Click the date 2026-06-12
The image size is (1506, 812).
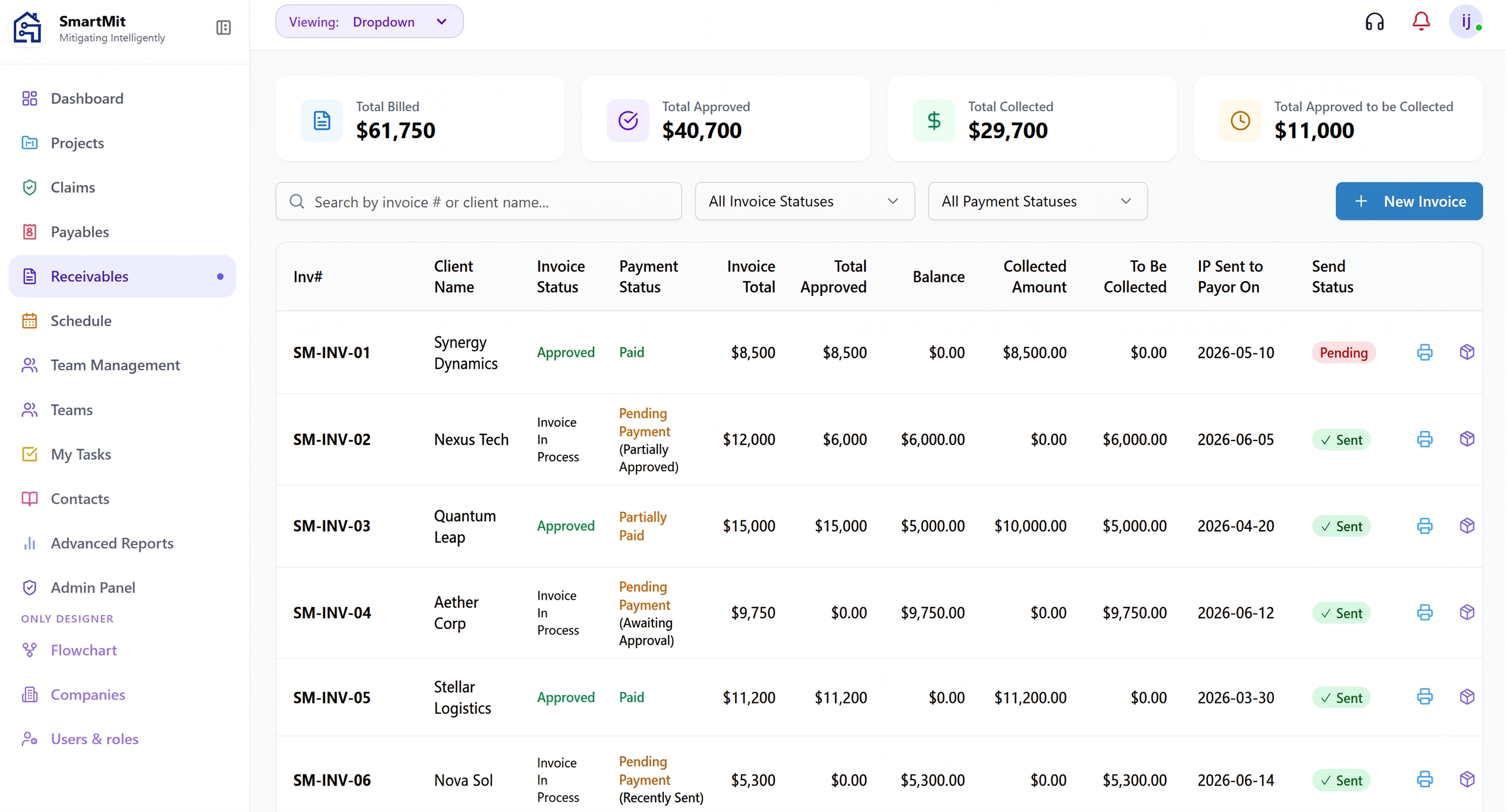click(1235, 613)
